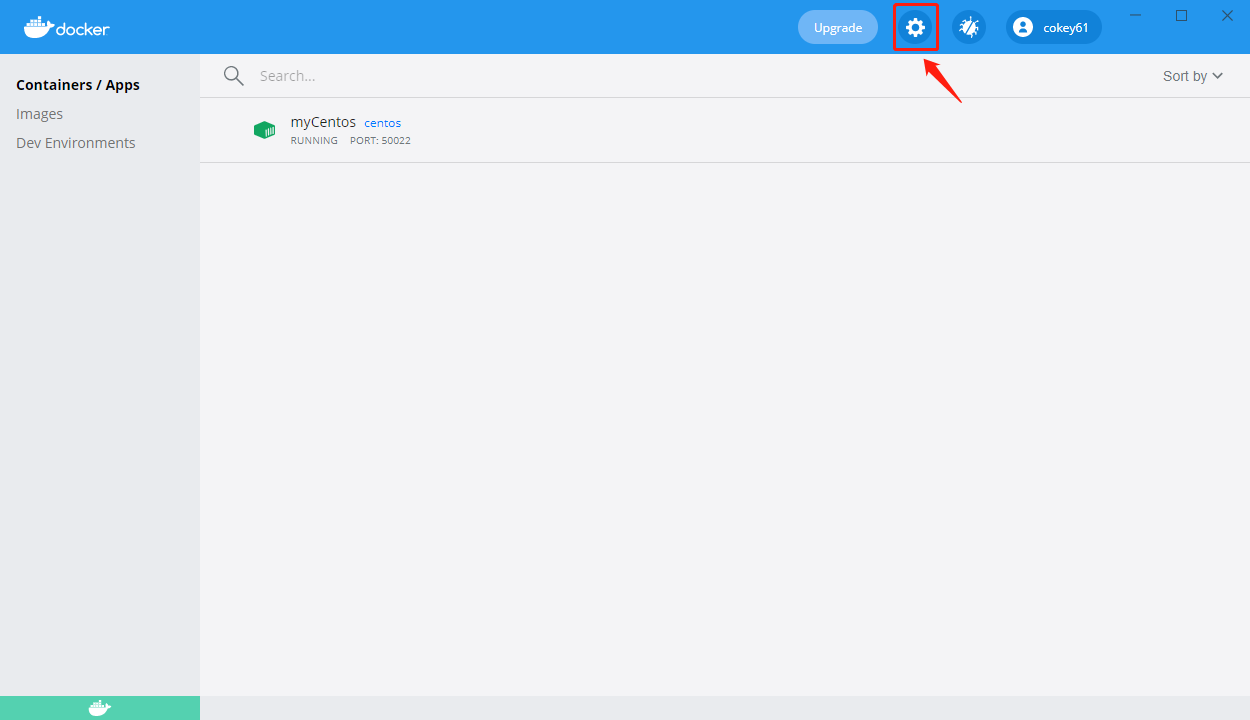Image resolution: width=1250 pixels, height=720 pixels.
Task: Open the Dev Environments section
Action: 75,142
